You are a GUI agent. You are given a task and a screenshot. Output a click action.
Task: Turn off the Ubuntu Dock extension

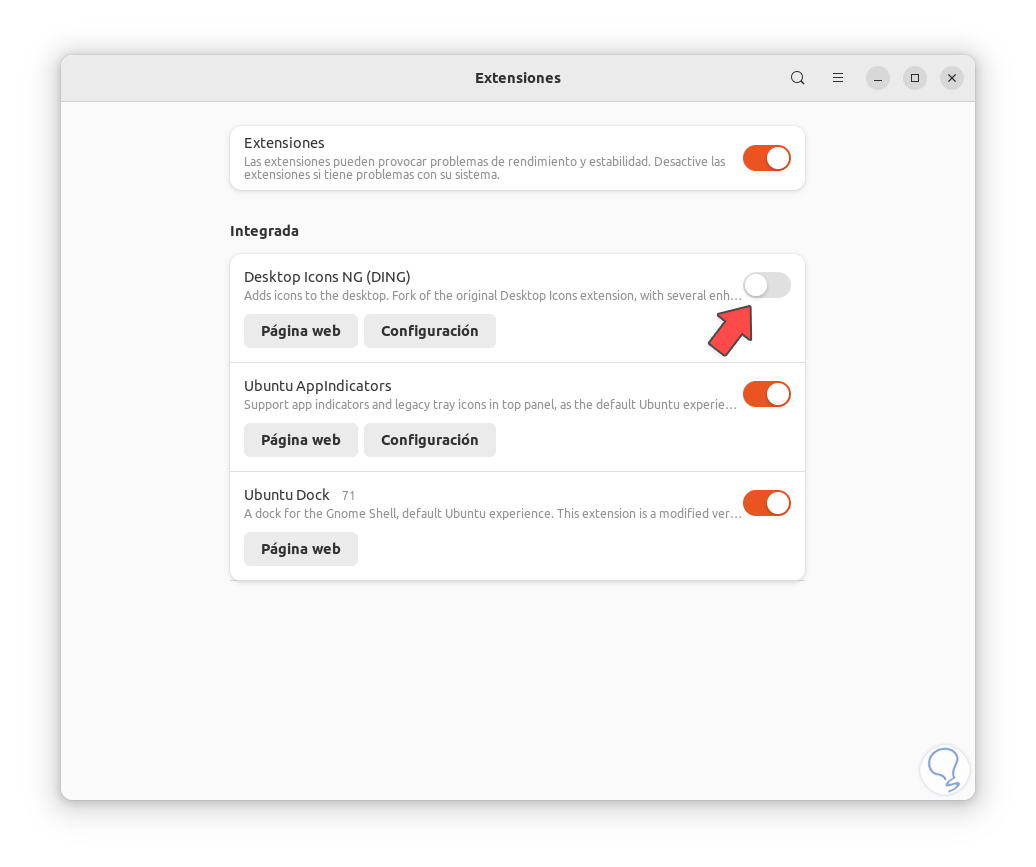(x=766, y=503)
